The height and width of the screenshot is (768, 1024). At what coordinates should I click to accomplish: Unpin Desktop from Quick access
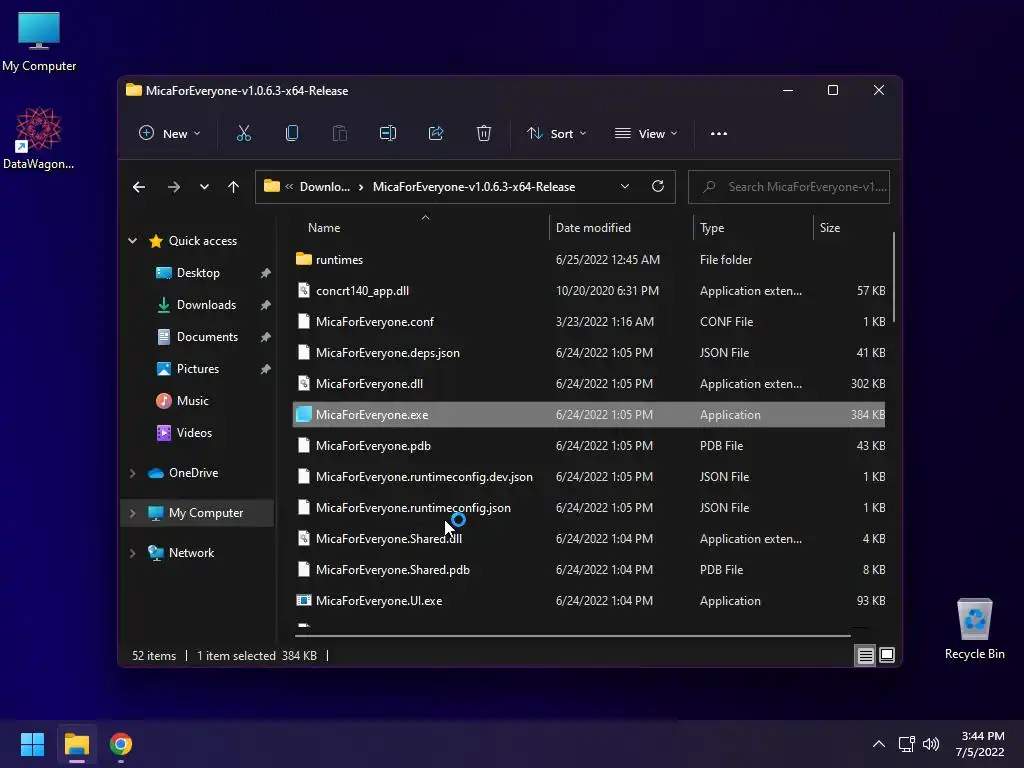pyautogui.click(x=265, y=273)
